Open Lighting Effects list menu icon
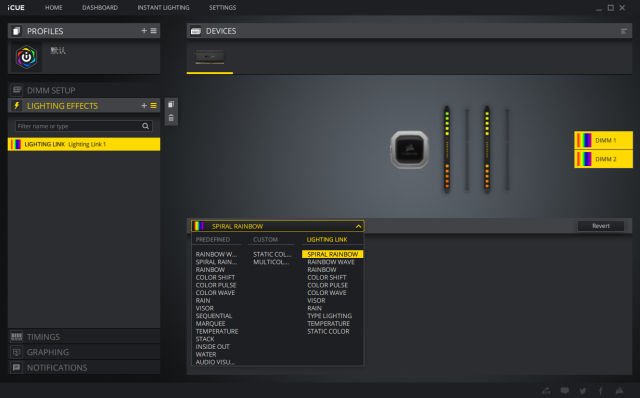This screenshot has width=640, height=398. (x=153, y=105)
